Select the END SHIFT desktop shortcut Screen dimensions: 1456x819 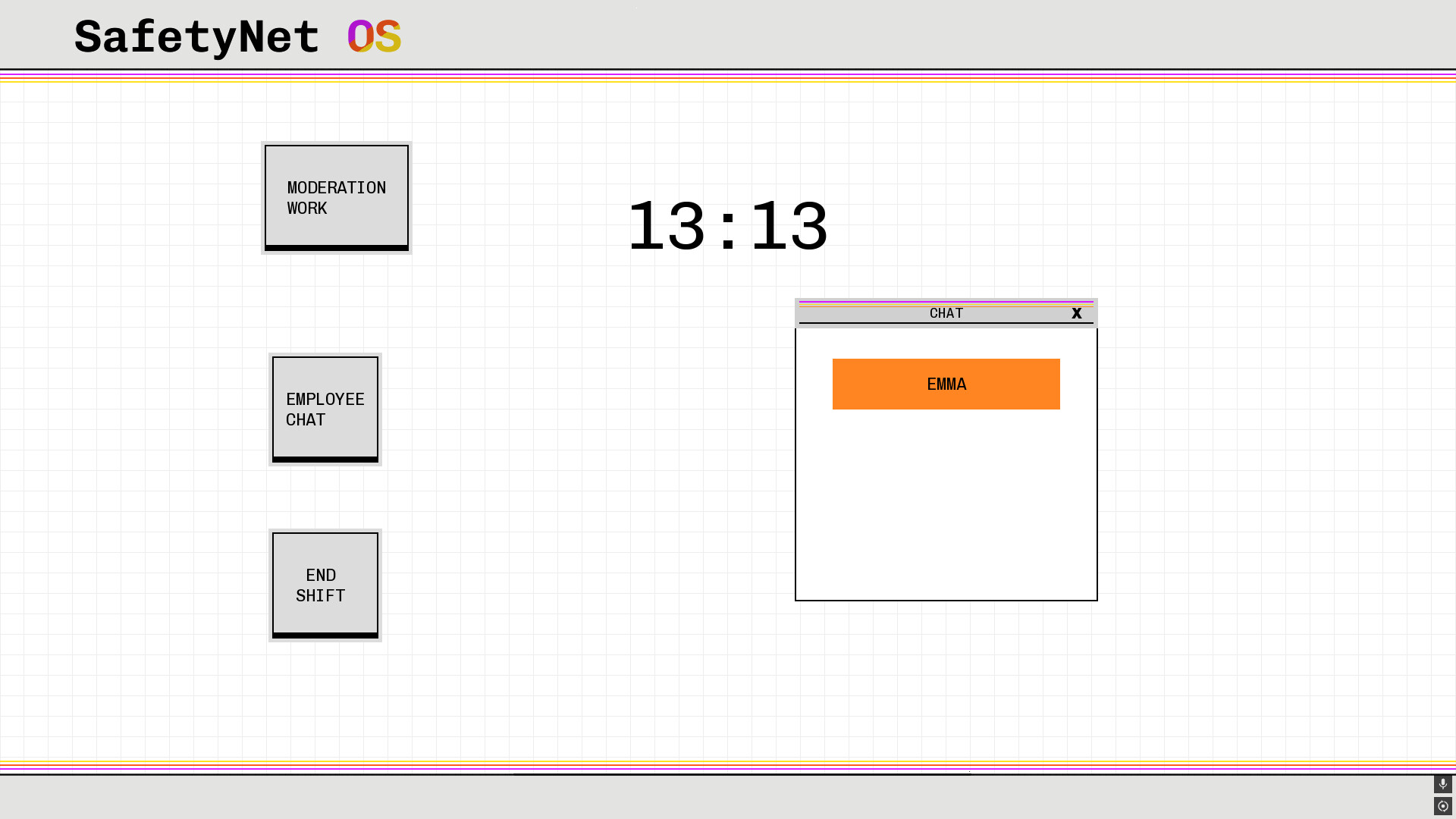(325, 585)
